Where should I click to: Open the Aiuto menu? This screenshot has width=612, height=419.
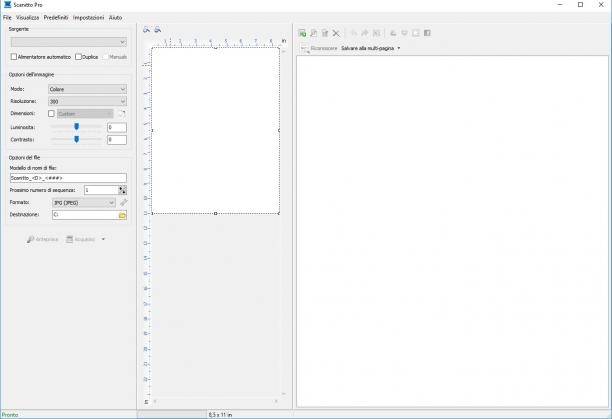point(116,18)
